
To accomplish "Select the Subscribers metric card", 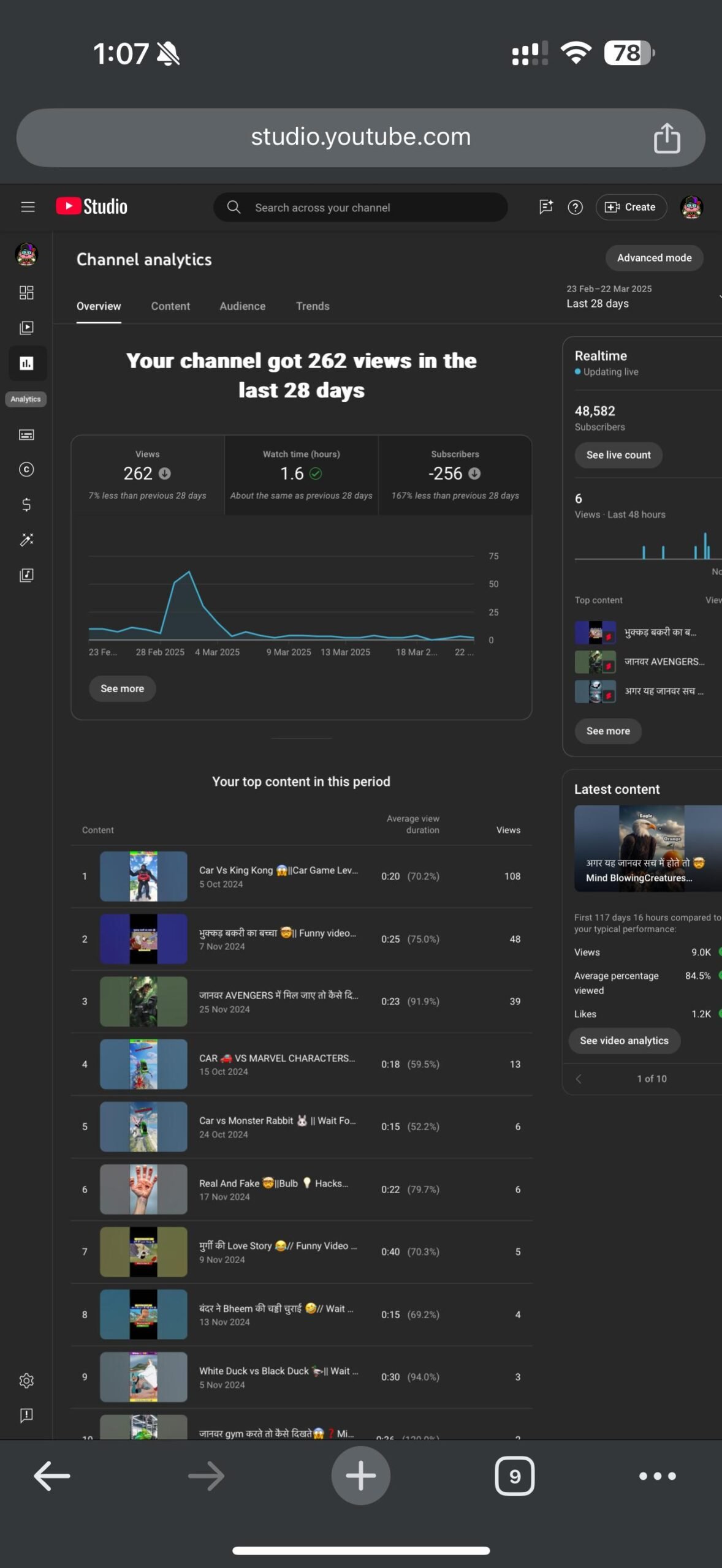I will (x=455, y=475).
